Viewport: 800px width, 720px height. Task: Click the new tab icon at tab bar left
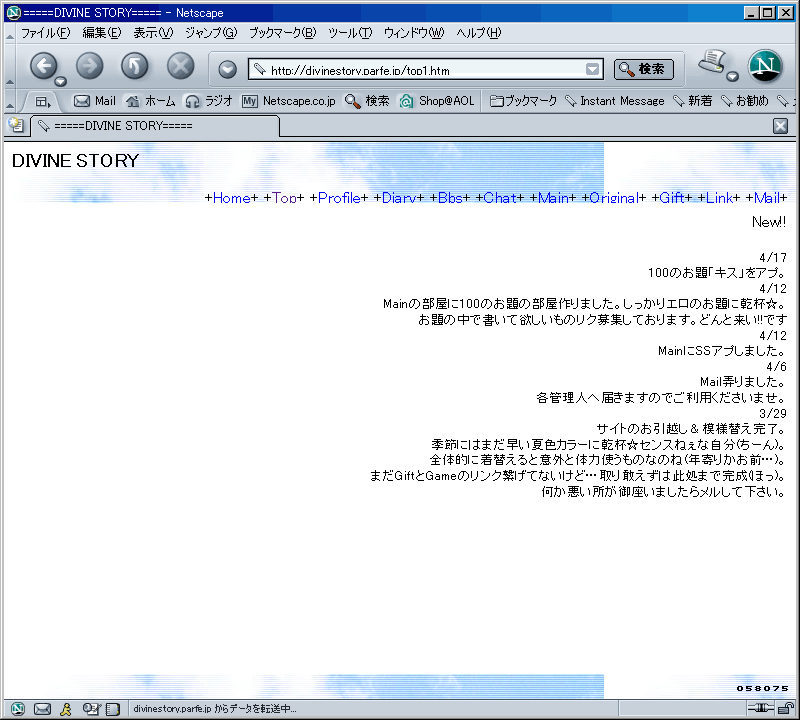pos(16,126)
